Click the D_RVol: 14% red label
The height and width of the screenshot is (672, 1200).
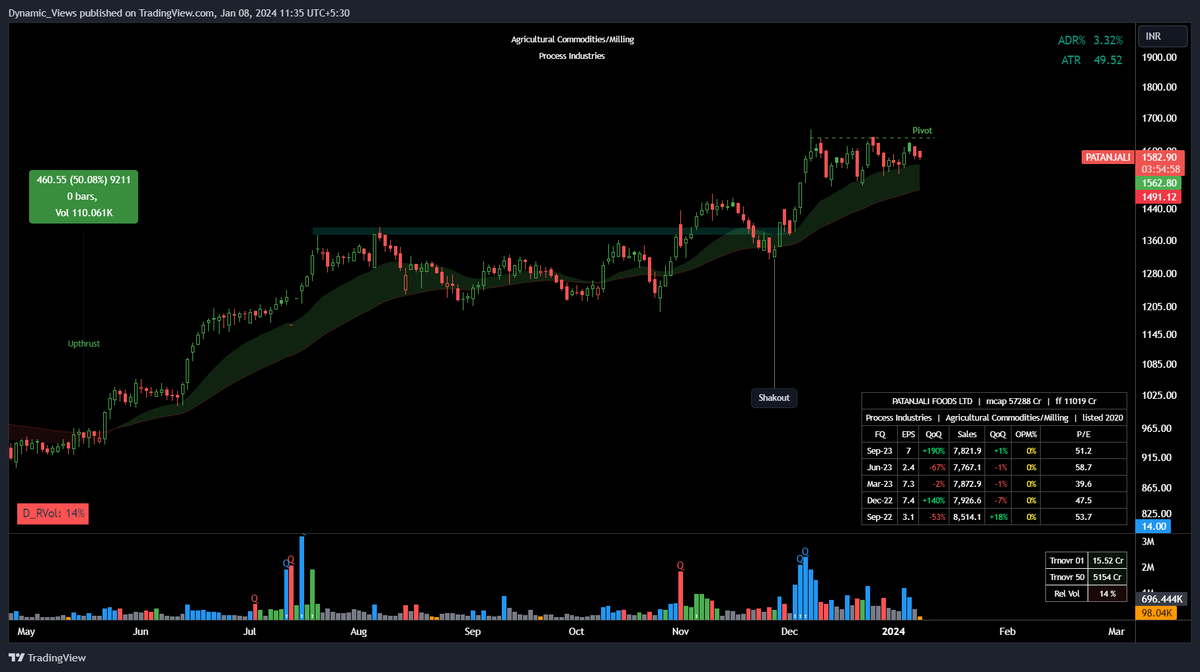[54, 514]
